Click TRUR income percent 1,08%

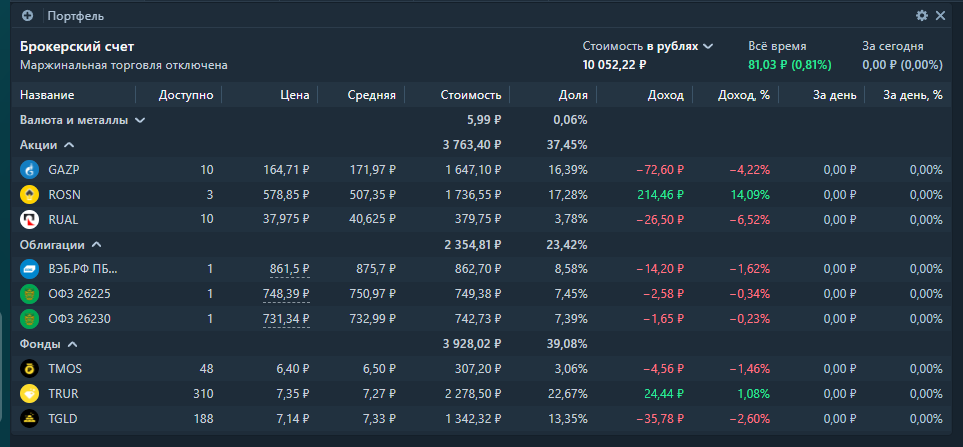pyautogui.click(x=752, y=394)
